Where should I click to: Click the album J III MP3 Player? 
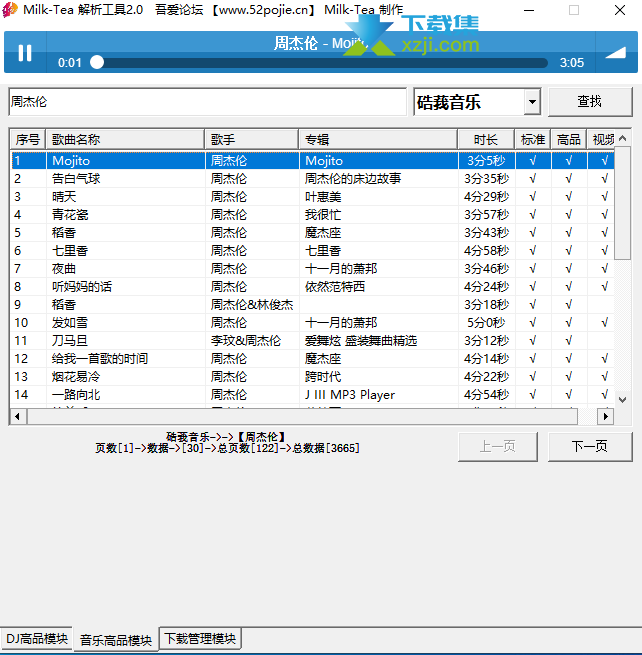[x=350, y=394]
